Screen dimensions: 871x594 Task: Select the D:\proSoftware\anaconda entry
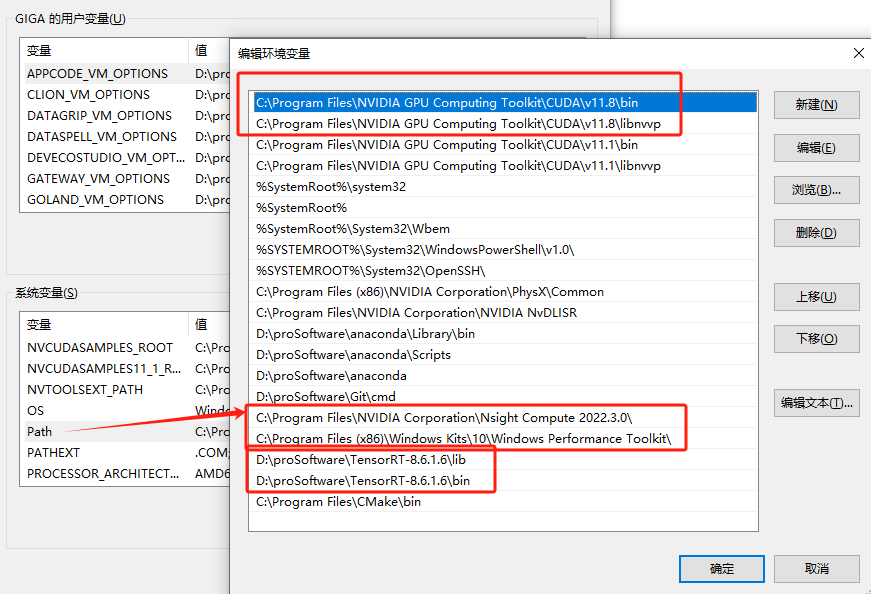point(503,376)
